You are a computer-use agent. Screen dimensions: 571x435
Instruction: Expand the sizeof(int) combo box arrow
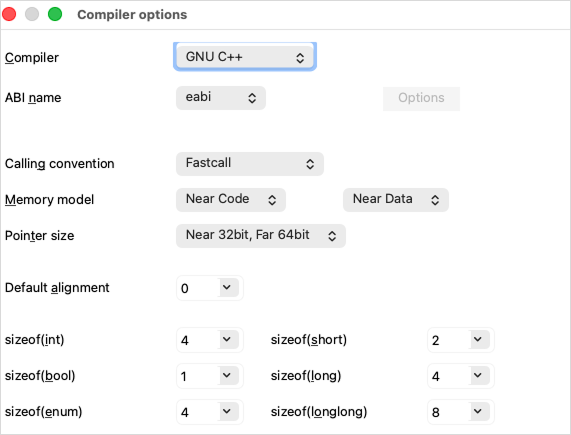pyautogui.click(x=228, y=340)
